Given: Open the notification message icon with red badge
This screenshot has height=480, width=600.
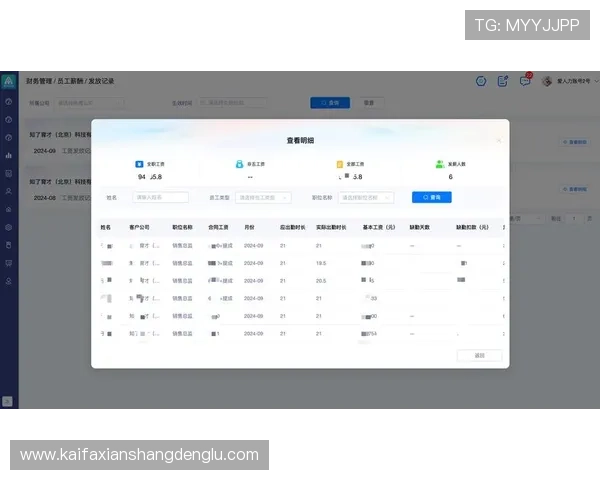Looking at the screenshot, I should (x=525, y=81).
